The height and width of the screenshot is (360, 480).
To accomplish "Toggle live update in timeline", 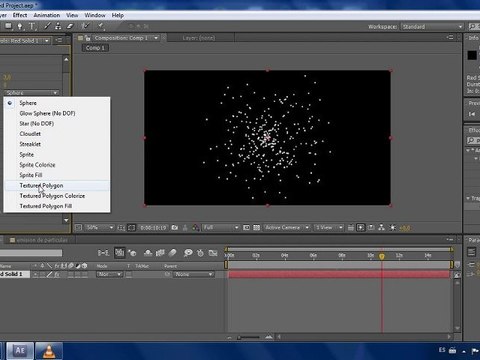I will (x=120, y=253).
